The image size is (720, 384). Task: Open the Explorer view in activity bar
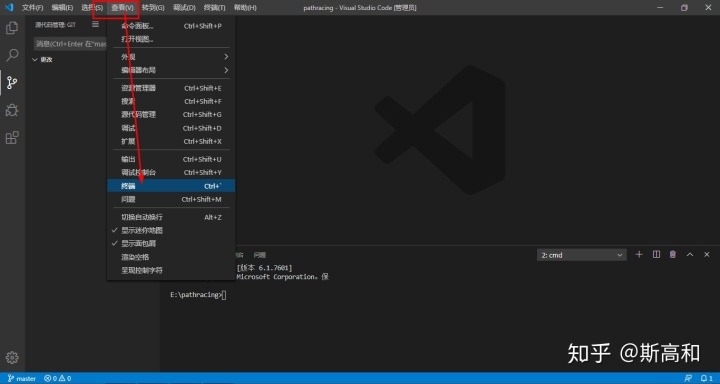click(12, 28)
